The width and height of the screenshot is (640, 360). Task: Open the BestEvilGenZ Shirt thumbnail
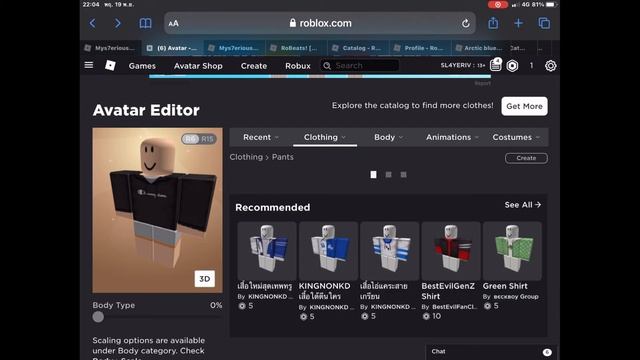pyautogui.click(x=451, y=251)
